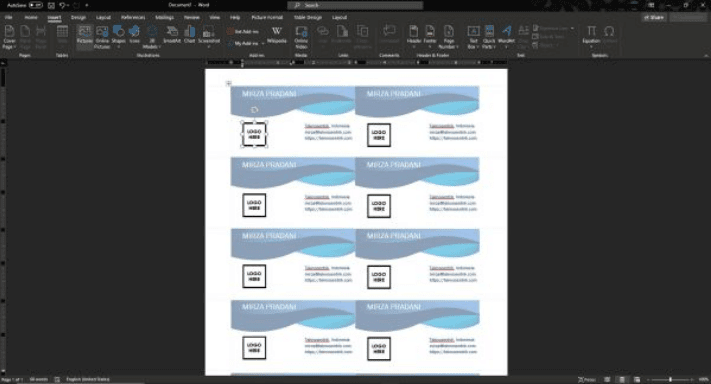Click the Share button
Image resolution: width=711 pixels, height=384 pixels.
click(654, 17)
